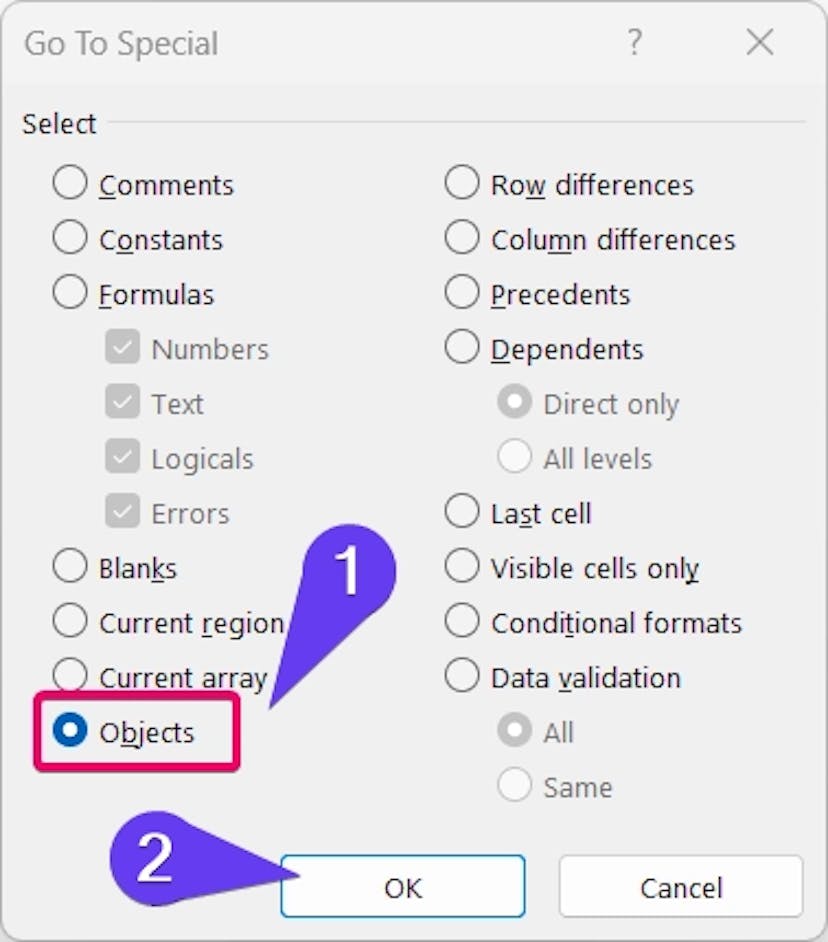Select the Data validation option
828x942 pixels.
click(x=462, y=676)
